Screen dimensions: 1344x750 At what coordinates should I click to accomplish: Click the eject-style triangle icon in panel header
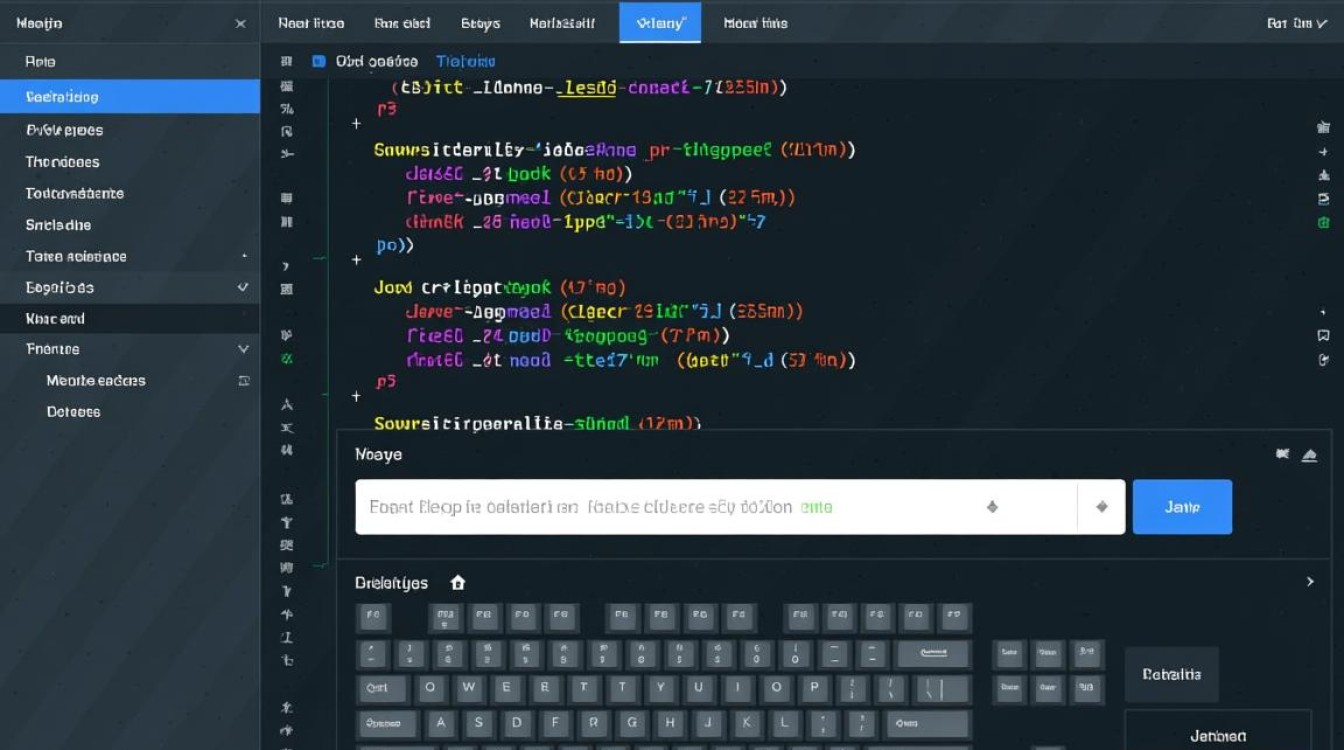1310,455
